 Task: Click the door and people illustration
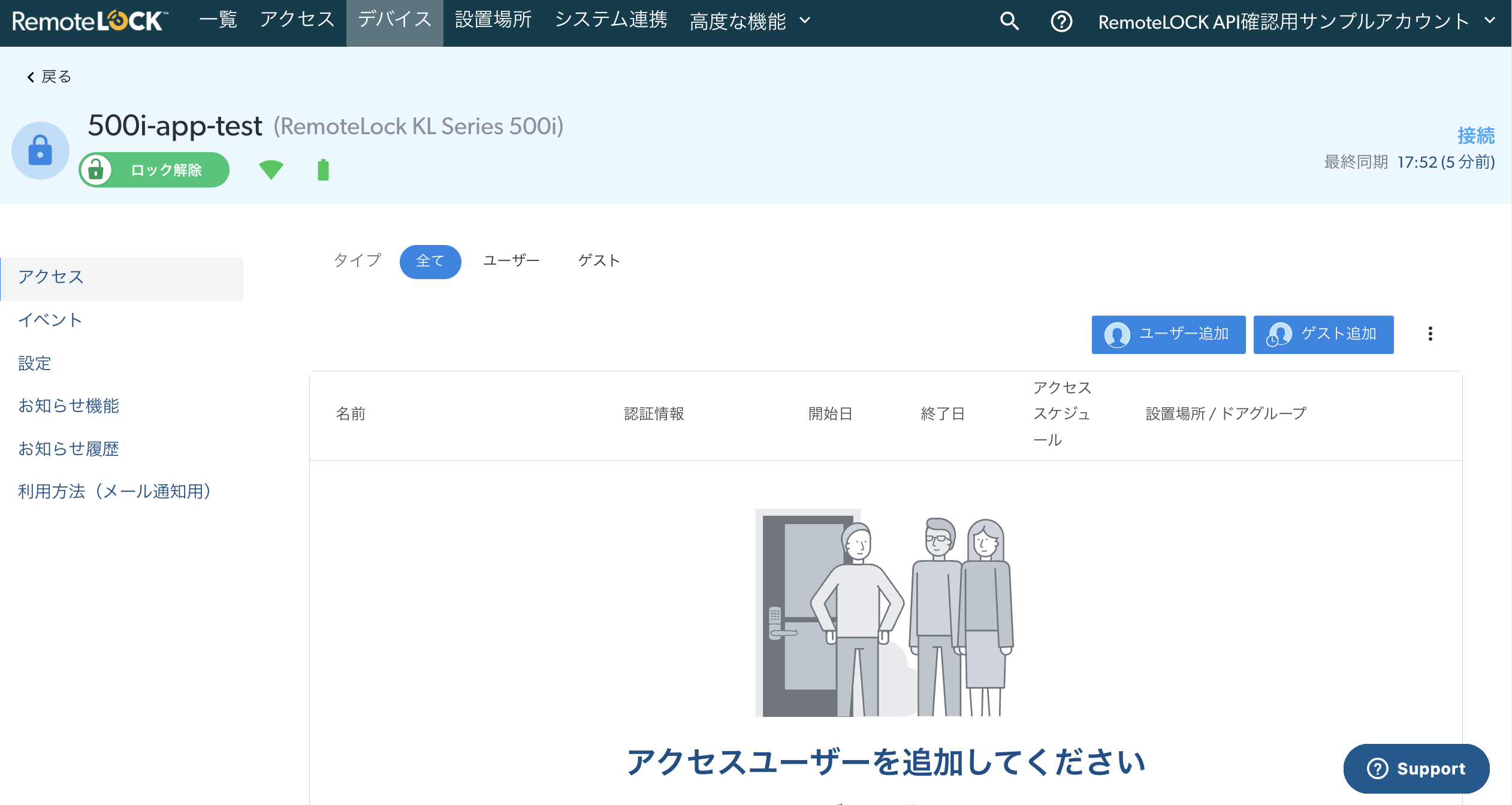885,613
